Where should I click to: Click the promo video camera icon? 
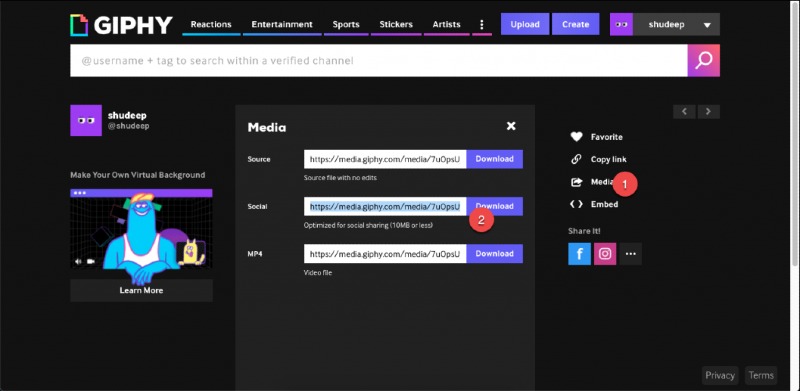click(91, 261)
